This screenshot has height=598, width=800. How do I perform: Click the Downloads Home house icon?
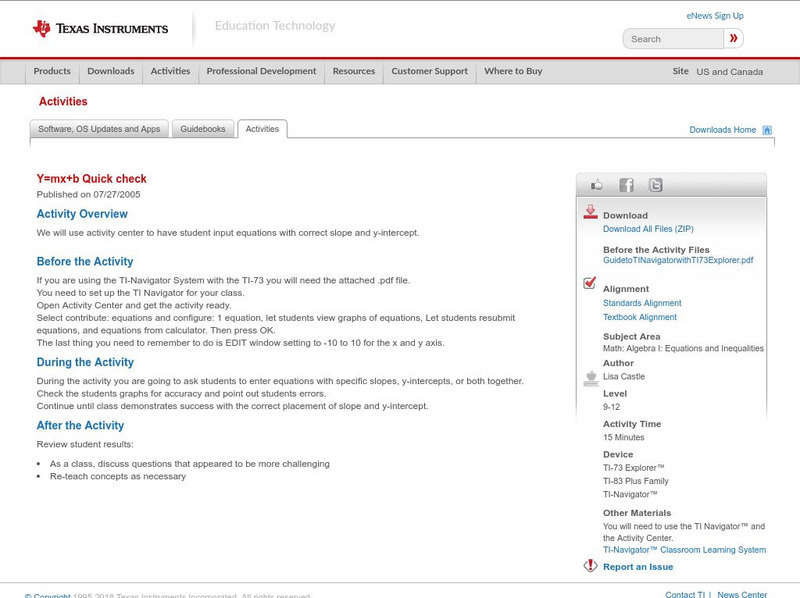(x=767, y=130)
